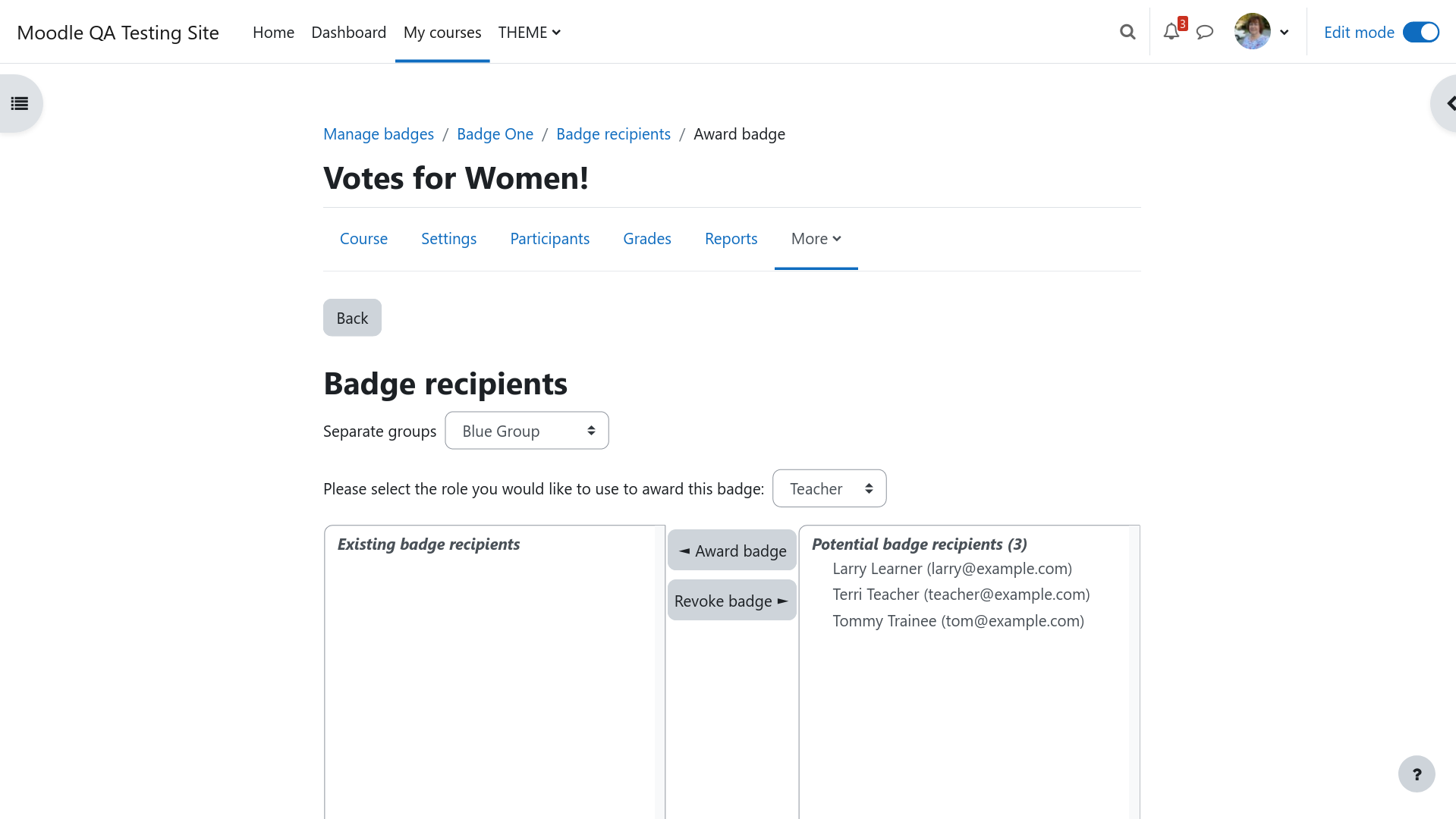Open the help question mark button
The image size is (1456, 819).
(1417, 774)
